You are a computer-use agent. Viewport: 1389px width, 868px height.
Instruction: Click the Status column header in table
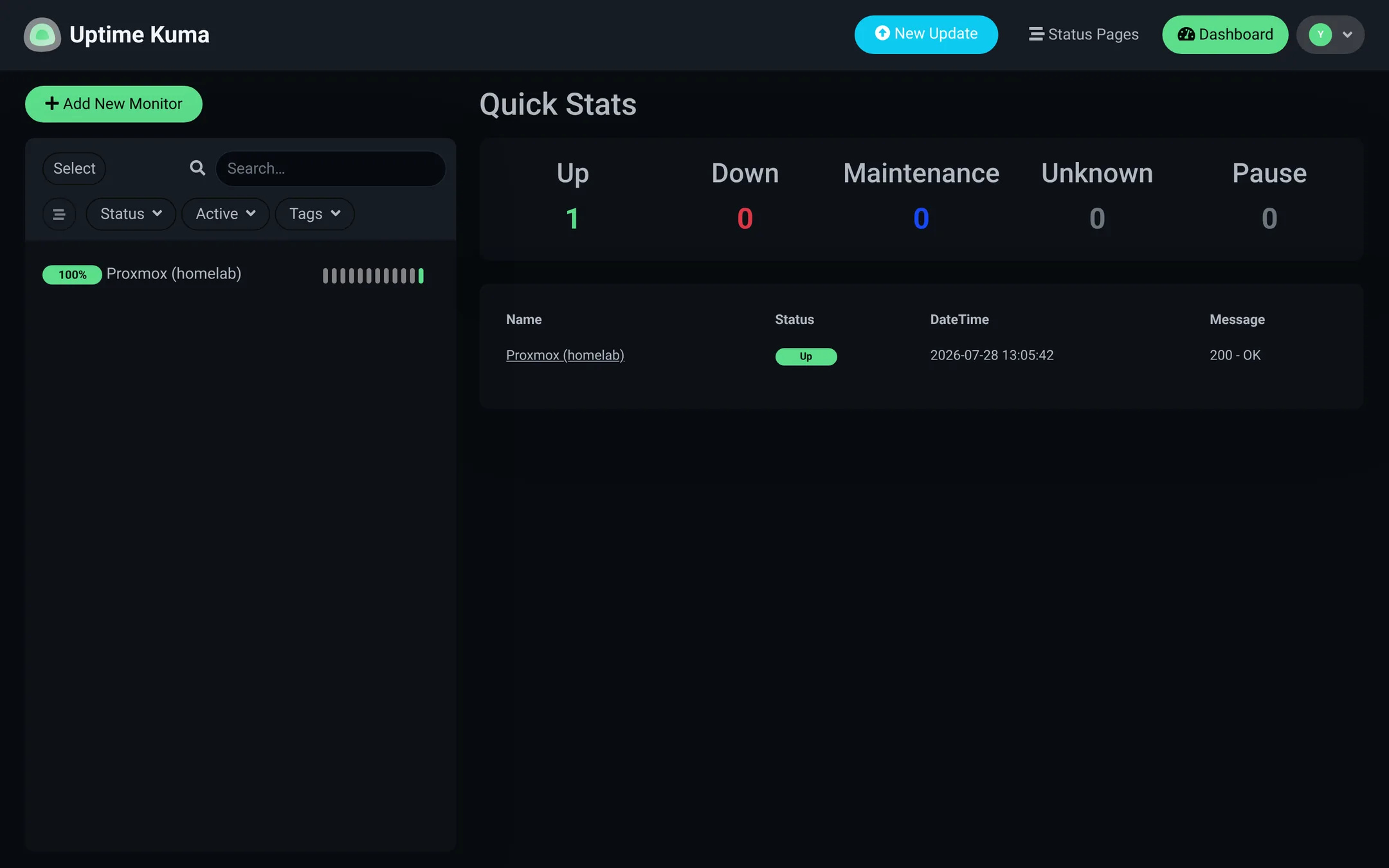pyautogui.click(x=794, y=320)
